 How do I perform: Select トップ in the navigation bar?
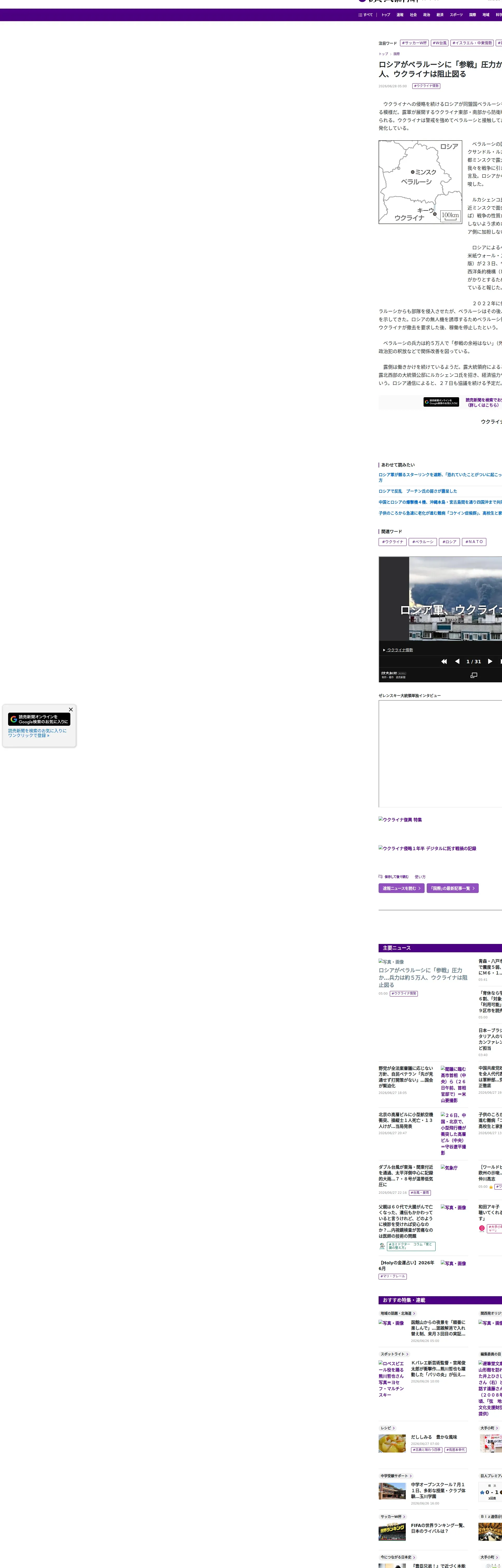[x=386, y=15]
